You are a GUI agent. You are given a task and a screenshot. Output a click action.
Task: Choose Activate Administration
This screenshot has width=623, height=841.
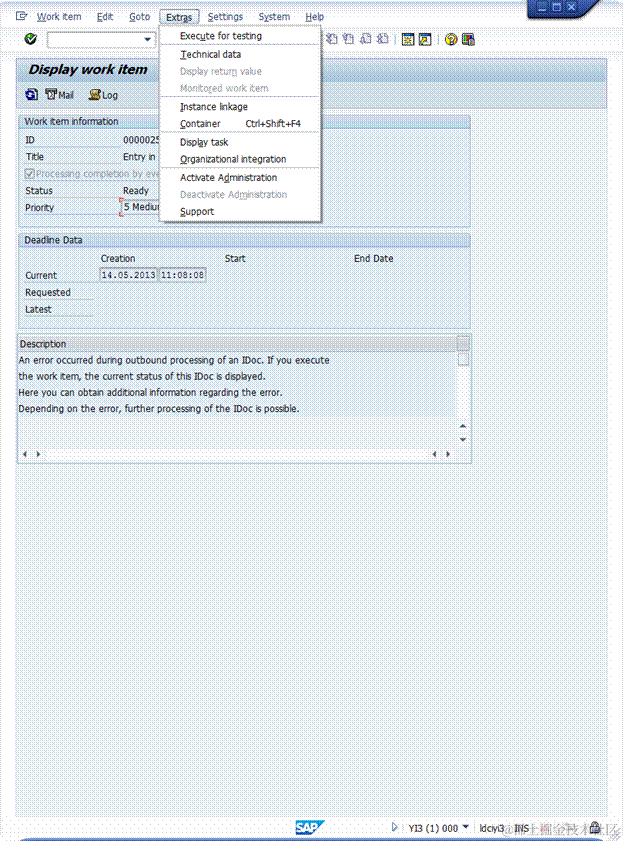click(x=240, y=178)
